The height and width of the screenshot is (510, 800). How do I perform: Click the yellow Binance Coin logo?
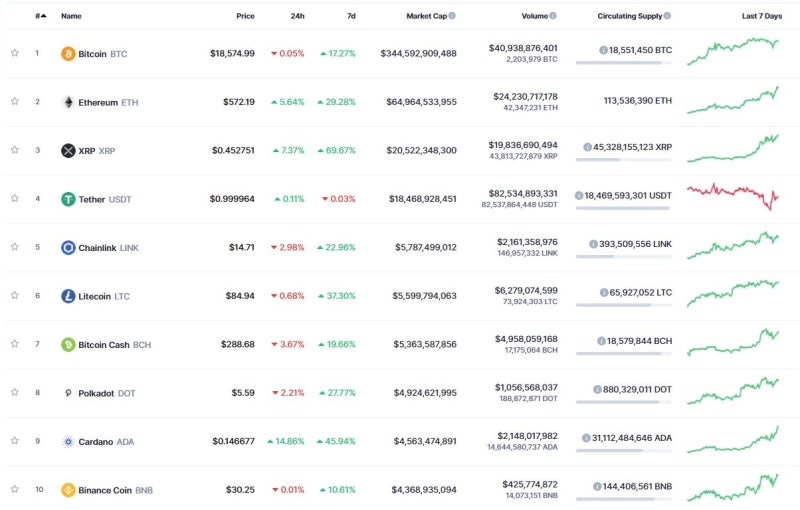pyautogui.click(x=68, y=490)
